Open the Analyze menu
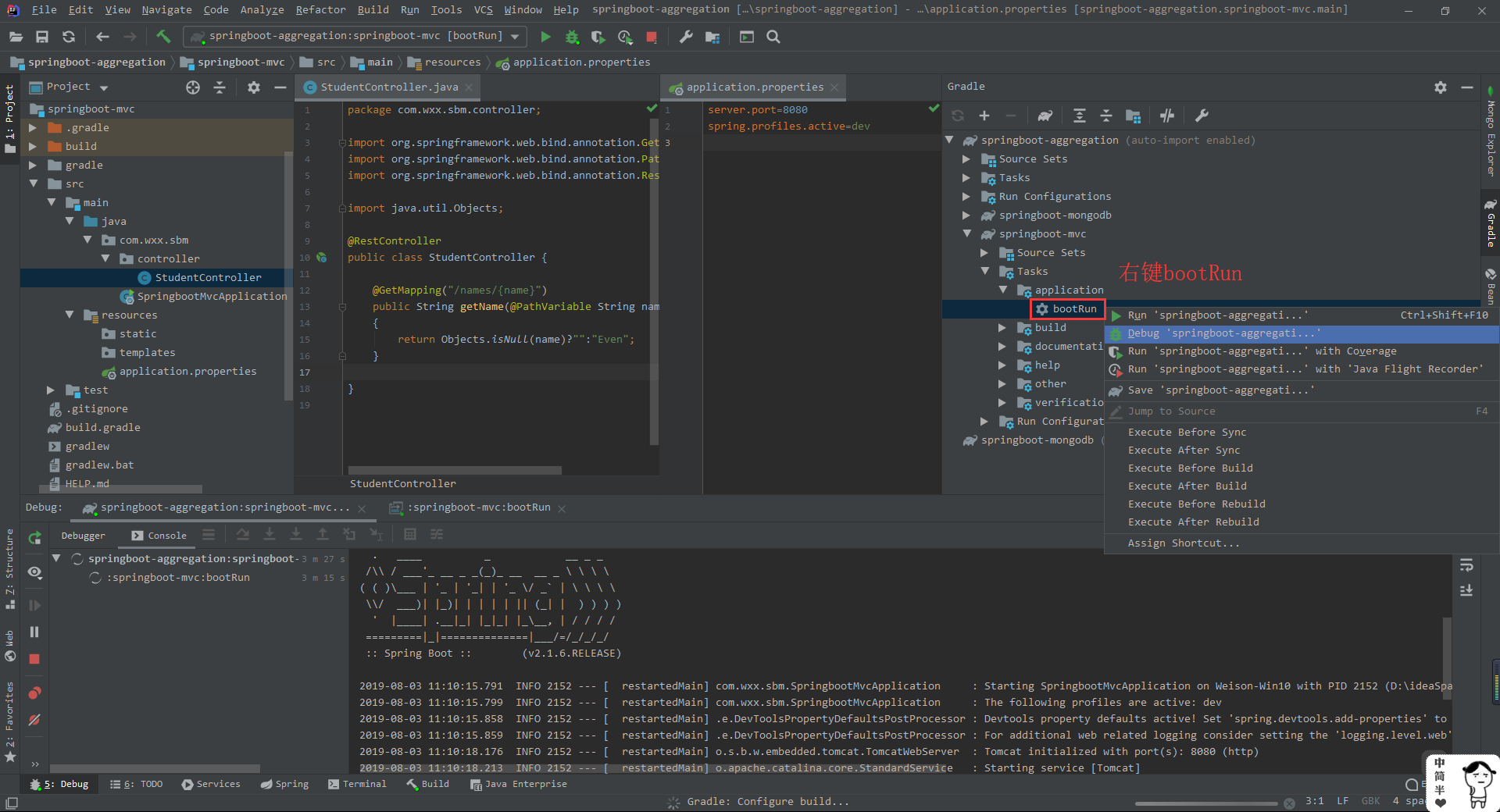This screenshot has width=1500, height=812. point(262,10)
